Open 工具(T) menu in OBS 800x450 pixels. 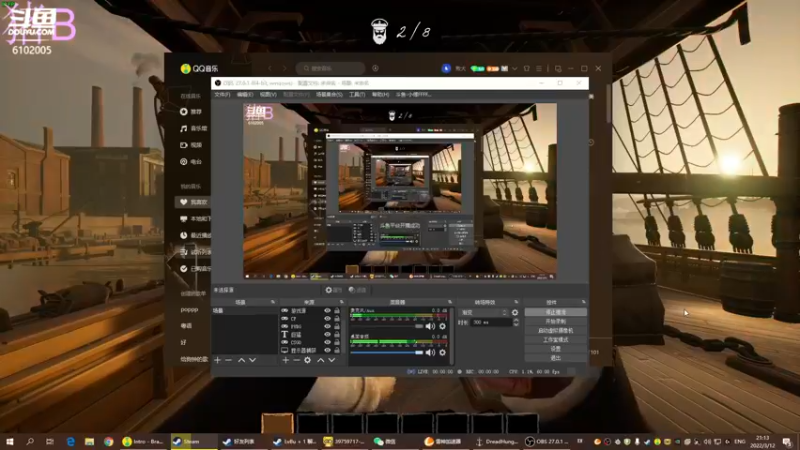tap(357, 95)
